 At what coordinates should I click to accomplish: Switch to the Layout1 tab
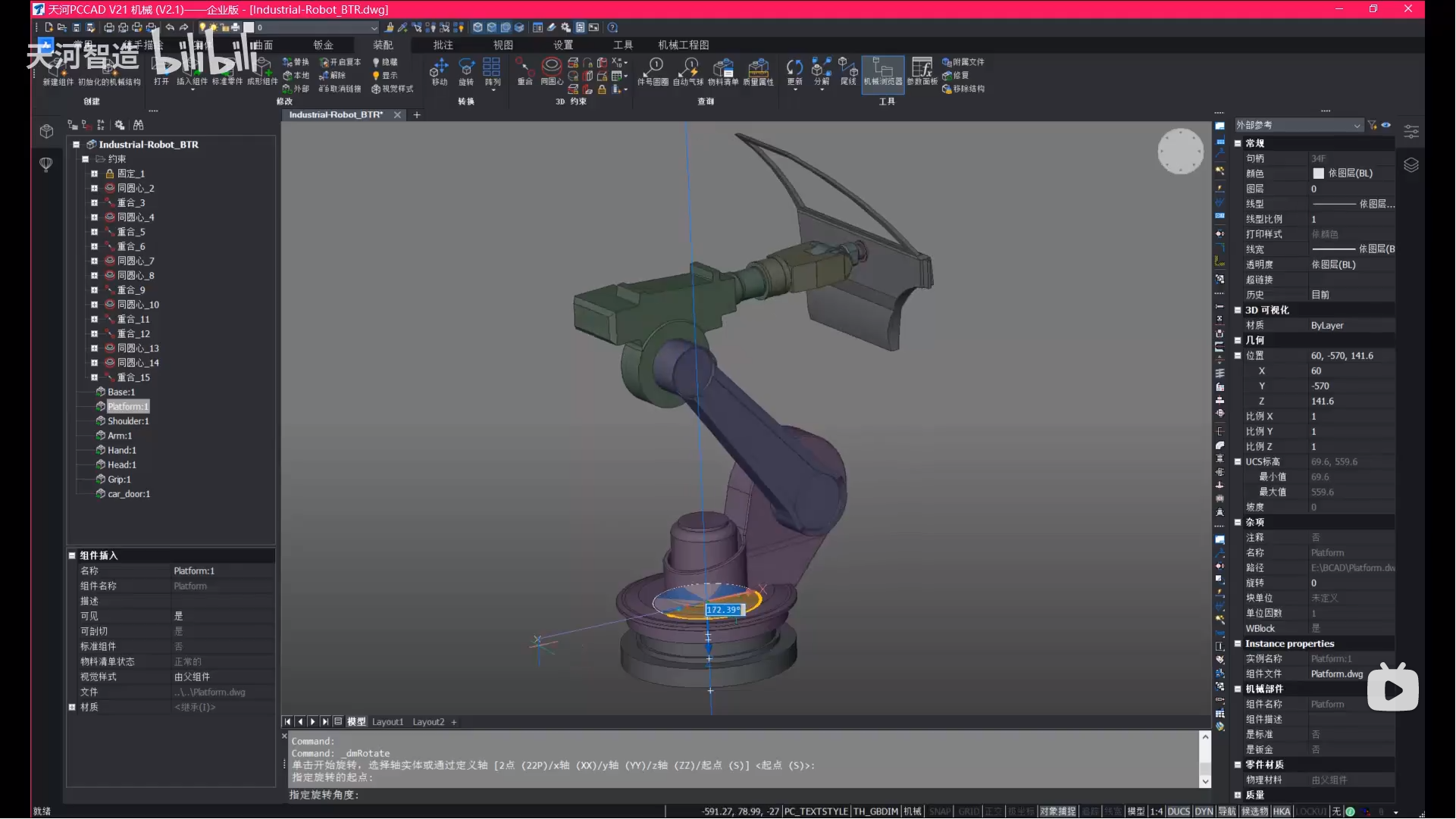[x=387, y=722]
